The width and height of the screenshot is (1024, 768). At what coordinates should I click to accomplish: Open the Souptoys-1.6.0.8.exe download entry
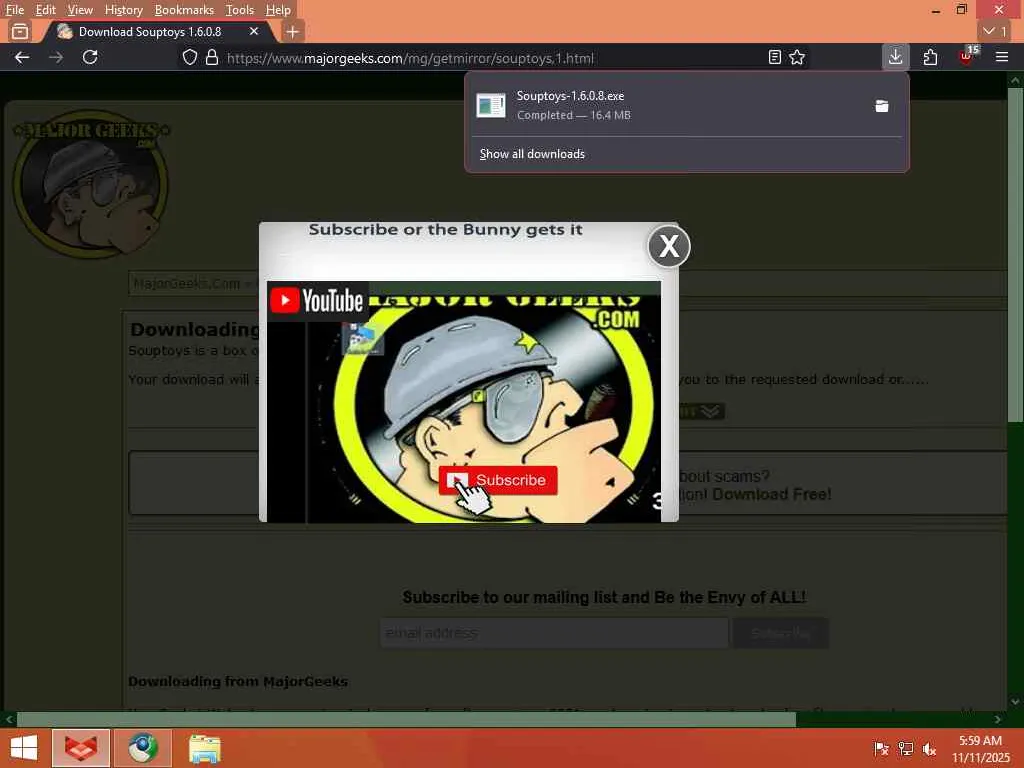[x=666, y=105]
